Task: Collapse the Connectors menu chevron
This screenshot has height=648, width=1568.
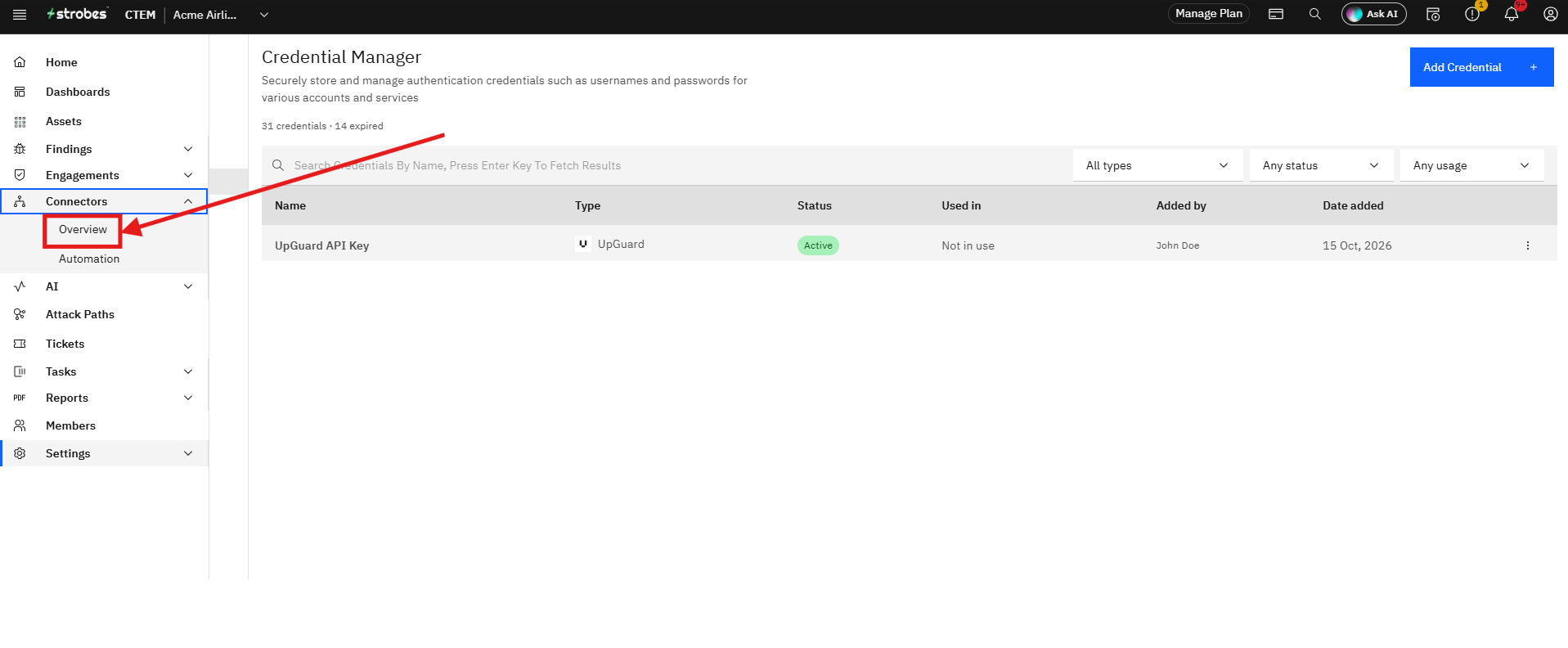Action: click(x=188, y=201)
